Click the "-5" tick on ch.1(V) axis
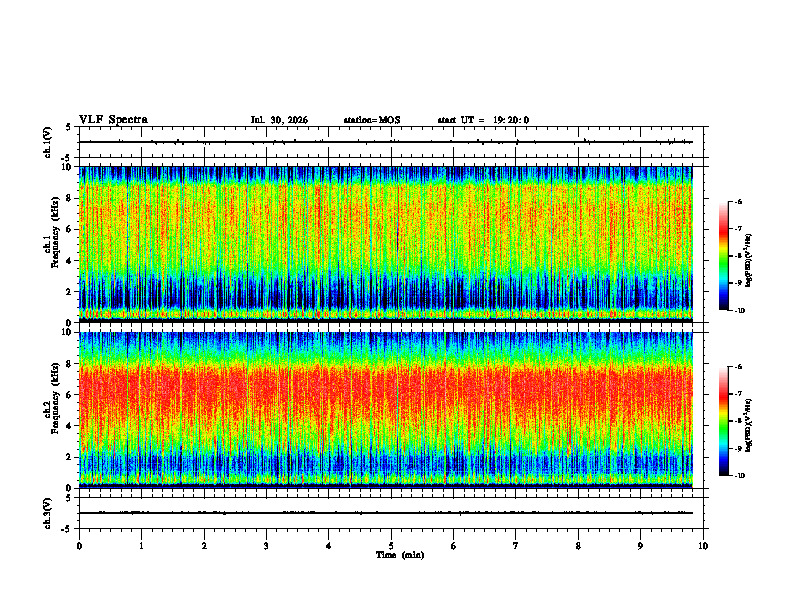The width and height of the screenshot is (792, 612). coord(67,158)
